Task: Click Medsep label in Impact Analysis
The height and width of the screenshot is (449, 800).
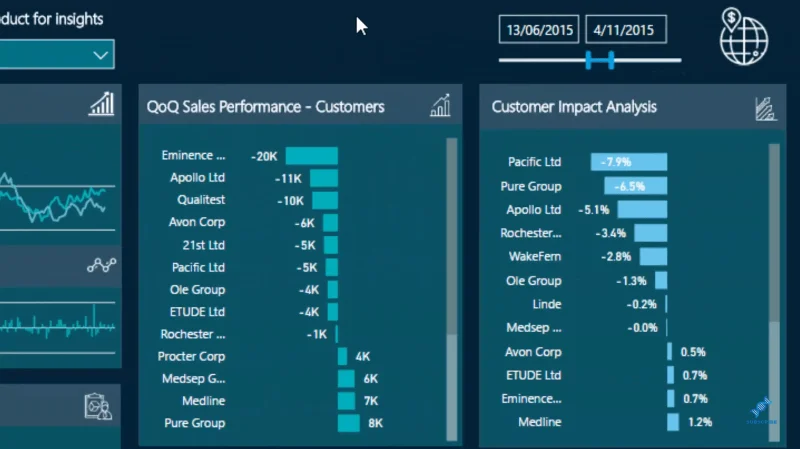Action: (x=534, y=328)
